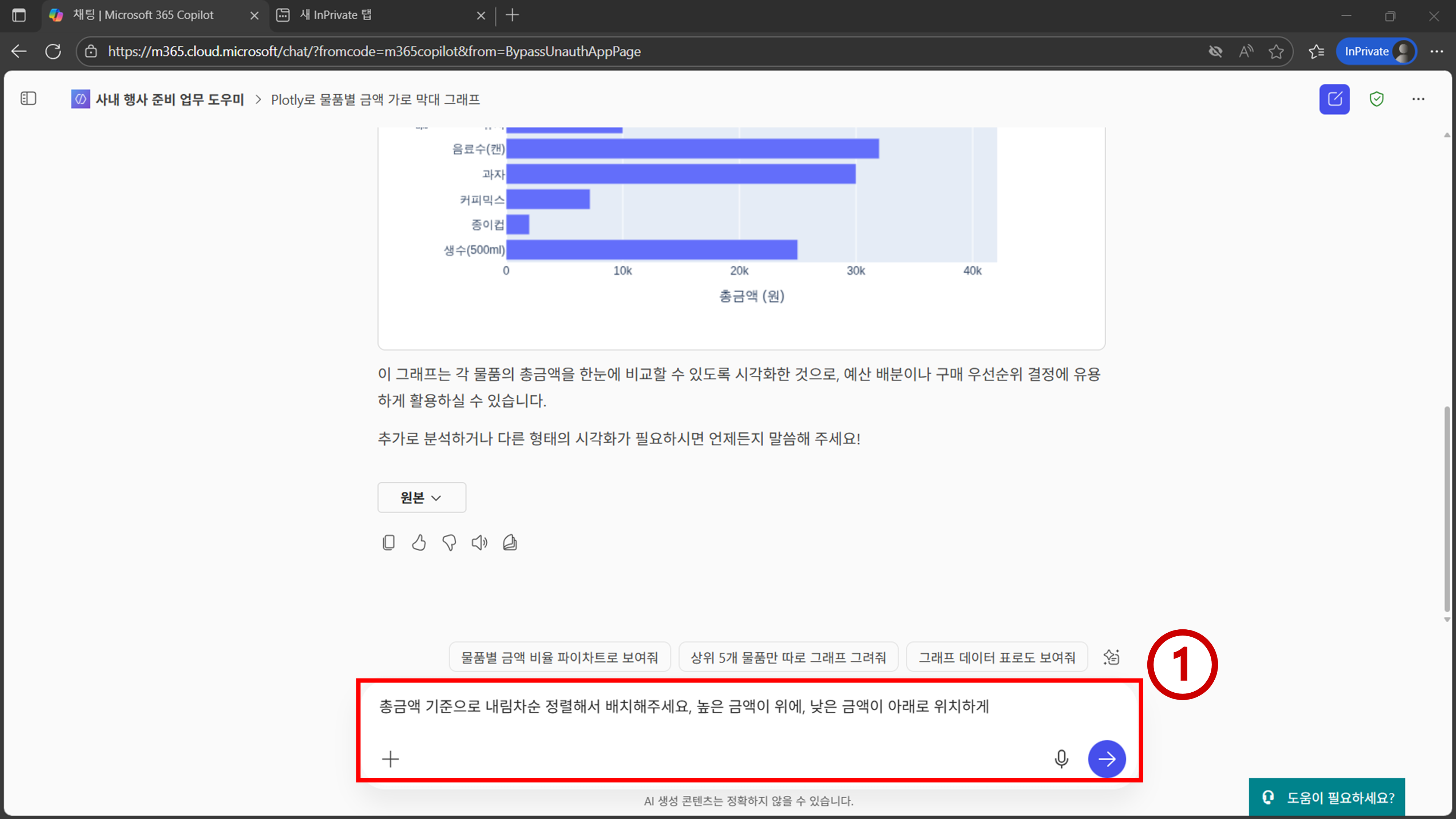Send the message with arrow button
The height and width of the screenshot is (819, 1456).
[1106, 759]
